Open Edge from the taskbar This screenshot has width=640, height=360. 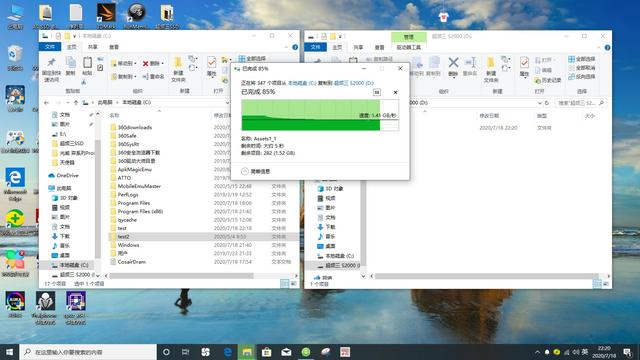coord(227,352)
